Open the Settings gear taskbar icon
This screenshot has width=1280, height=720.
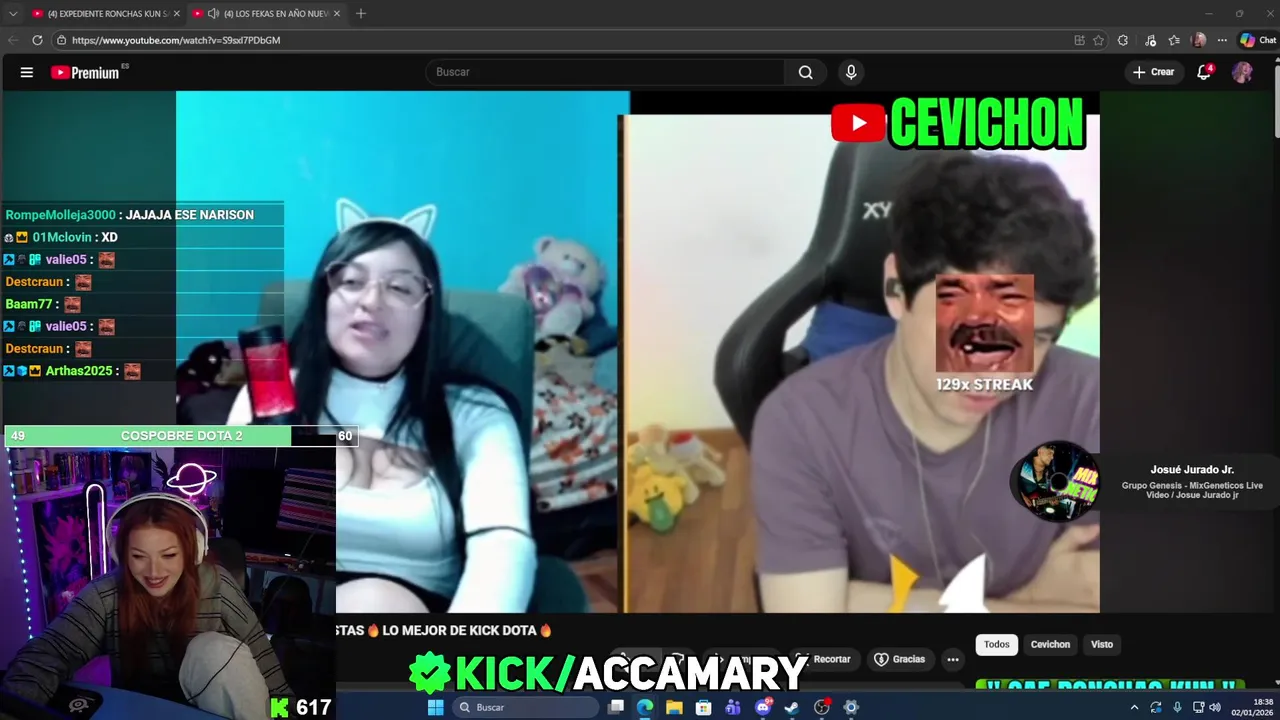(x=851, y=707)
